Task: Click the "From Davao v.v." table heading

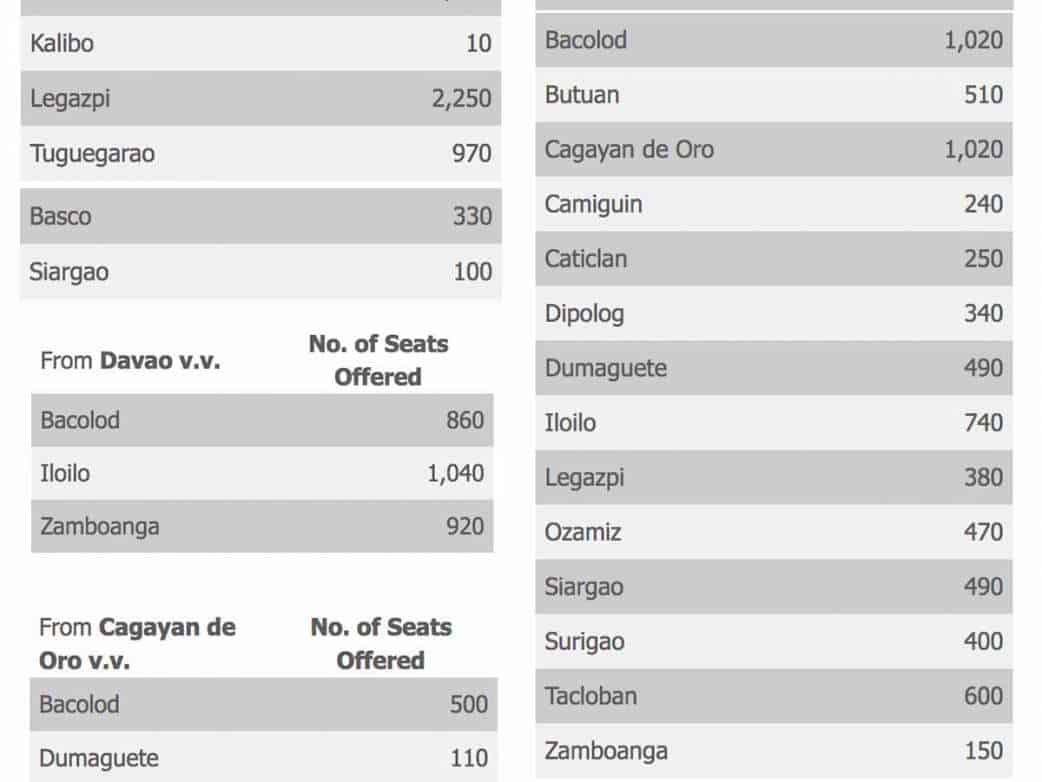Action: pos(130,361)
